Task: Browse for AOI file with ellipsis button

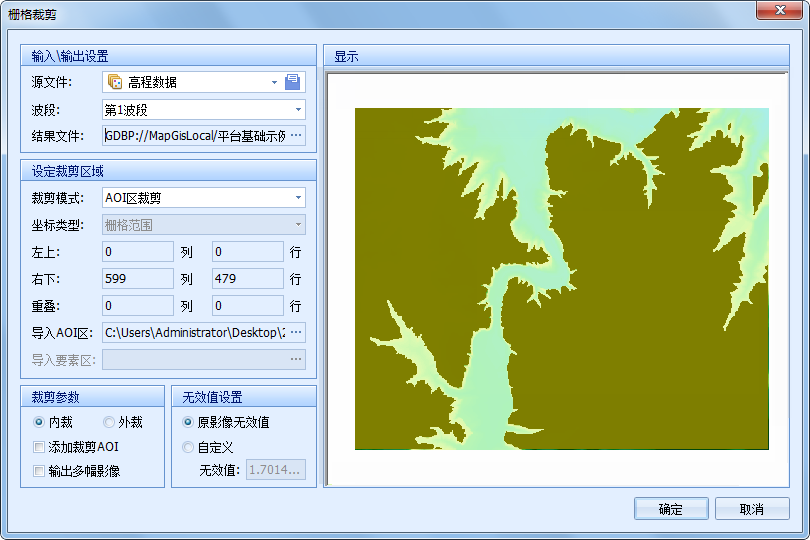Action: 295,332
